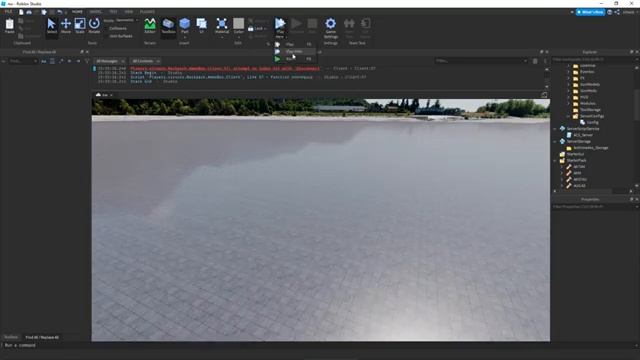This screenshot has height=360, width=640.
Task: Expand the AKM tool item
Action: 562,173
